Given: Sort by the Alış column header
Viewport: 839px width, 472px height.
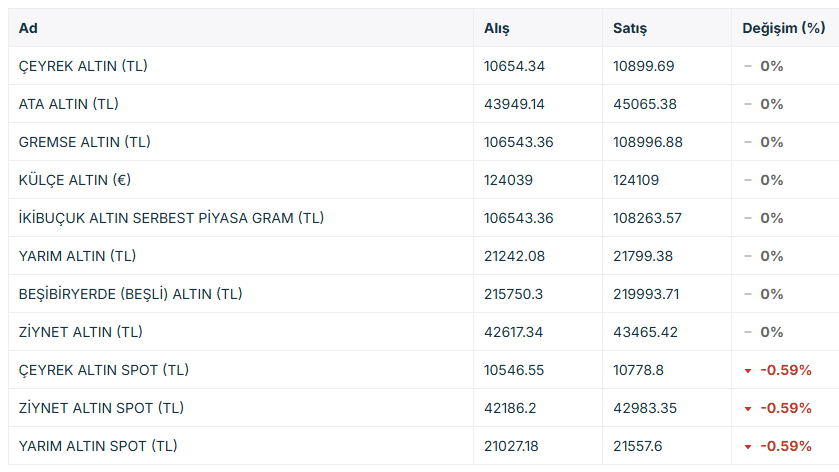Looking at the screenshot, I should pos(497,28).
